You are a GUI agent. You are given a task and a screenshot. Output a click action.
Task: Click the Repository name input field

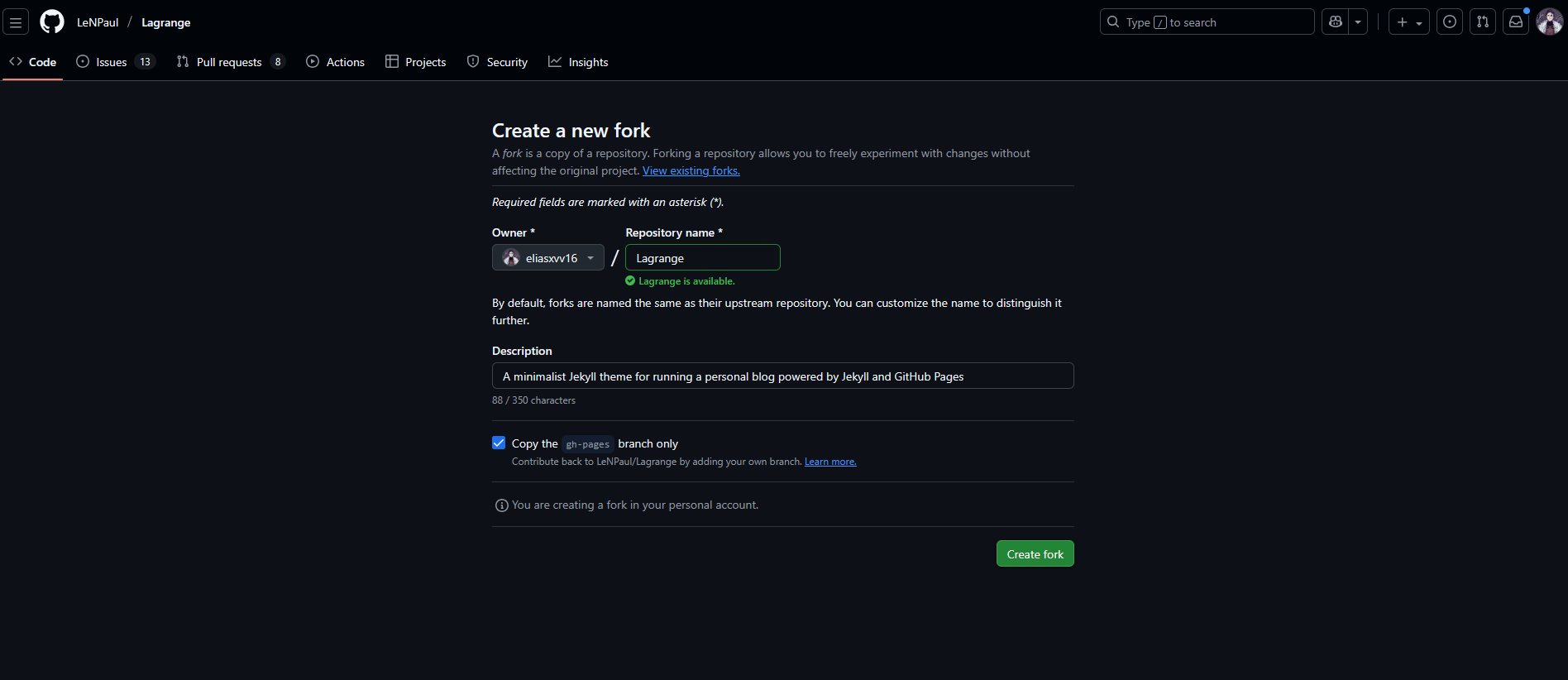(x=702, y=258)
